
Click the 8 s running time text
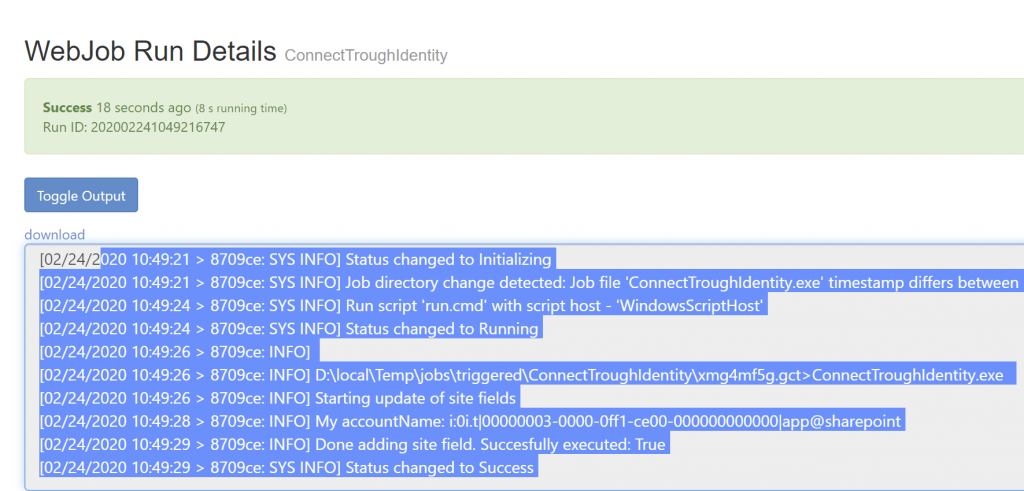[241, 108]
